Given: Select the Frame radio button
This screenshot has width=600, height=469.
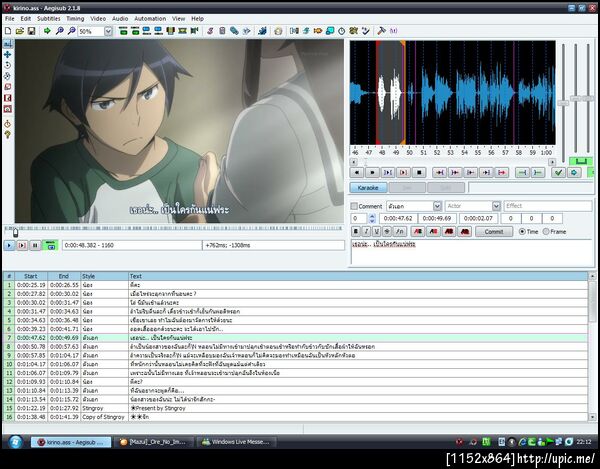Looking at the screenshot, I should pyautogui.click(x=548, y=231).
